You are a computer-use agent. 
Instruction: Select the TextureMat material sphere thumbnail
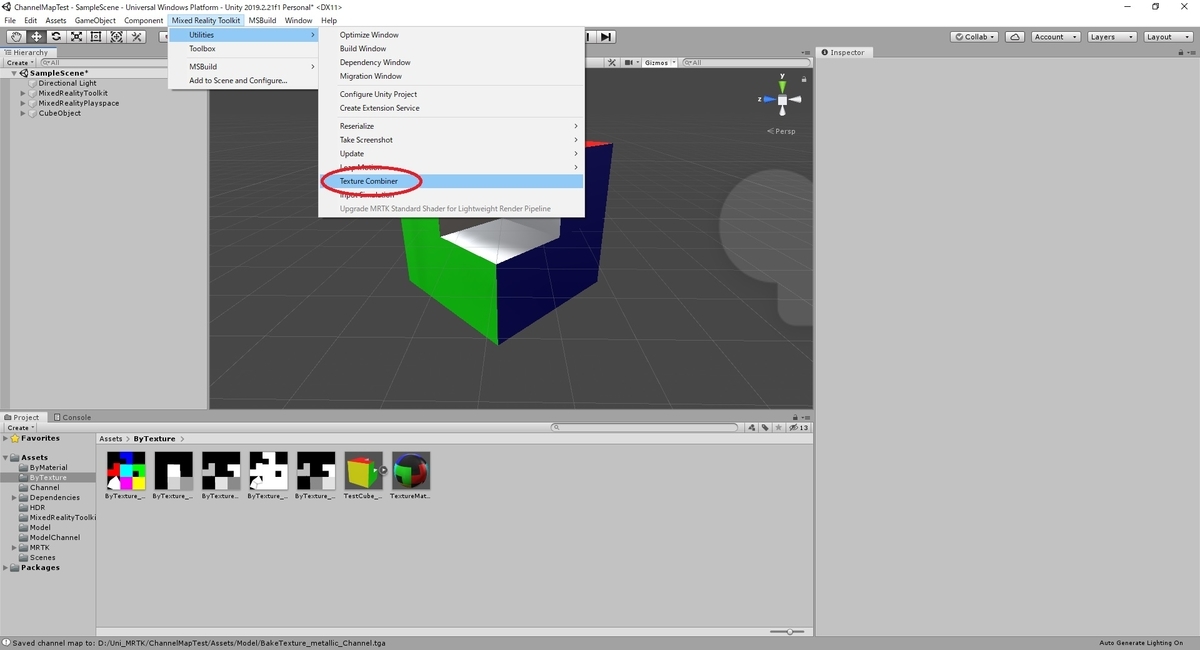tap(411, 470)
